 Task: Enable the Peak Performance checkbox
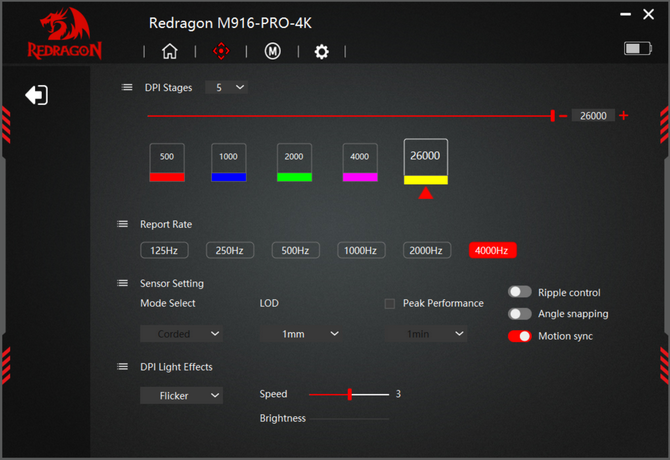(390, 304)
